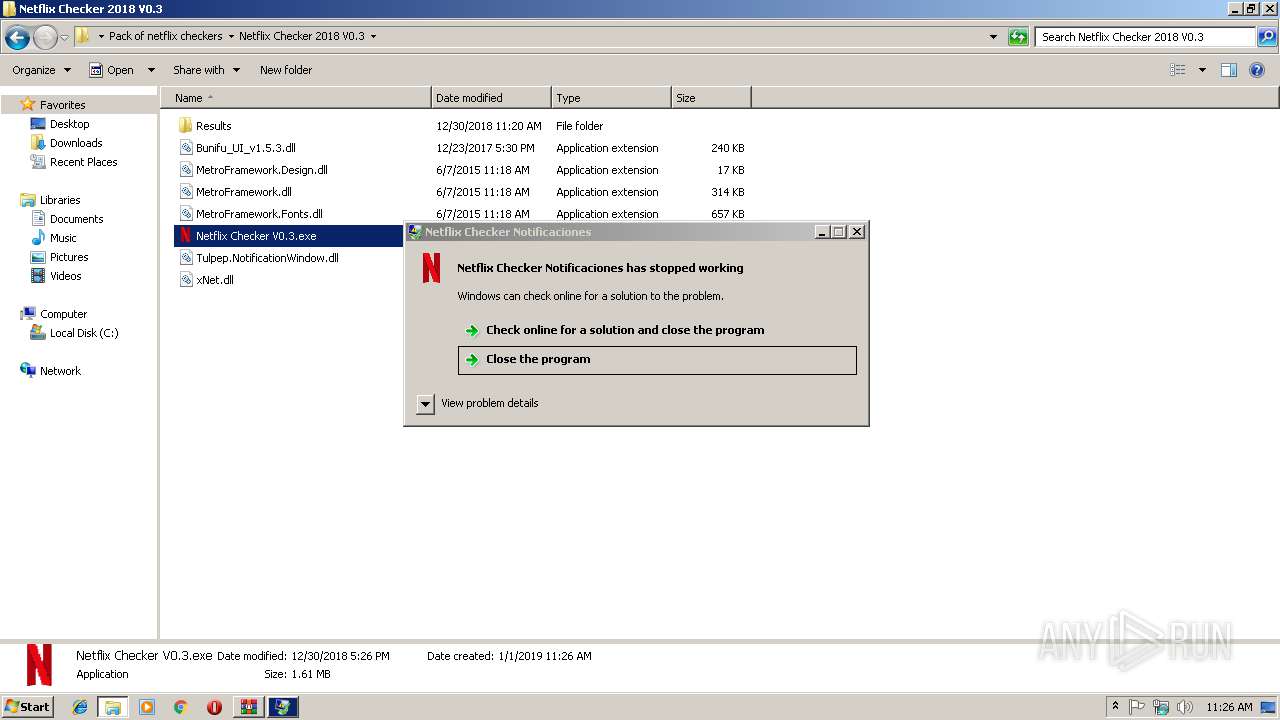Open the Start menu
Screen dimensions: 1280x720
pyautogui.click(x=28, y=707)
